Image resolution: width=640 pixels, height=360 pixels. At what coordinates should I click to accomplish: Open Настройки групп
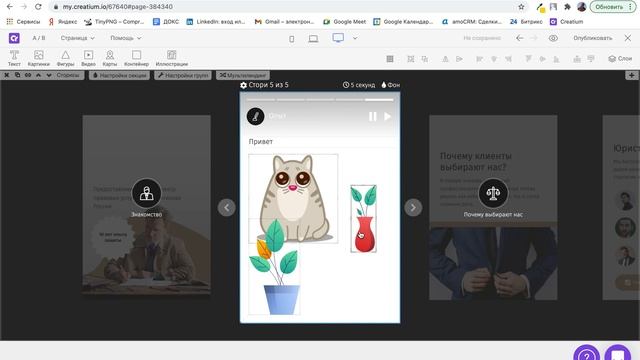[x=183, y=75]
